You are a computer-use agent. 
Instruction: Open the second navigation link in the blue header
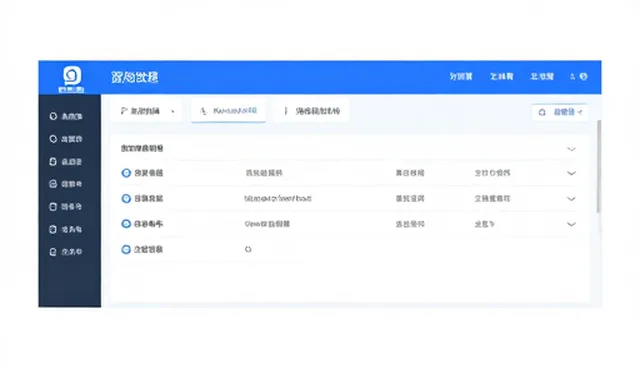point(502,76)
